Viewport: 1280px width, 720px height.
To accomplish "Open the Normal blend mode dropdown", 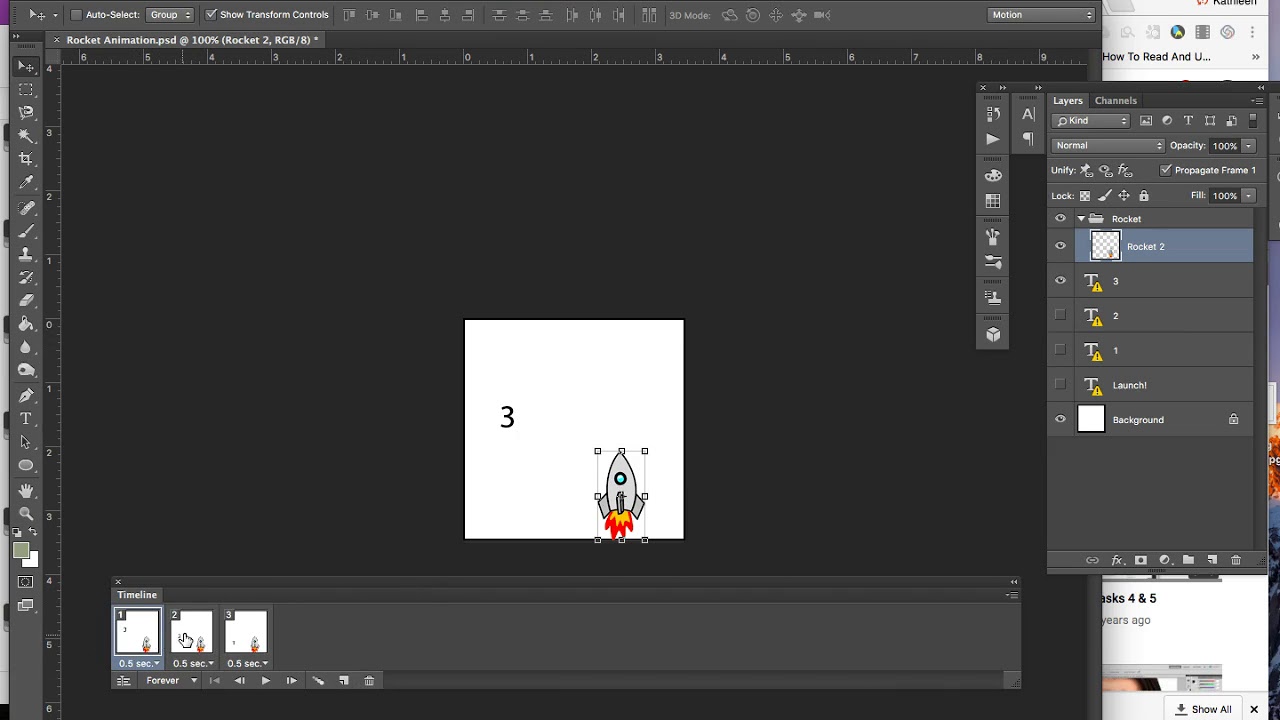I will point(1109,145).
